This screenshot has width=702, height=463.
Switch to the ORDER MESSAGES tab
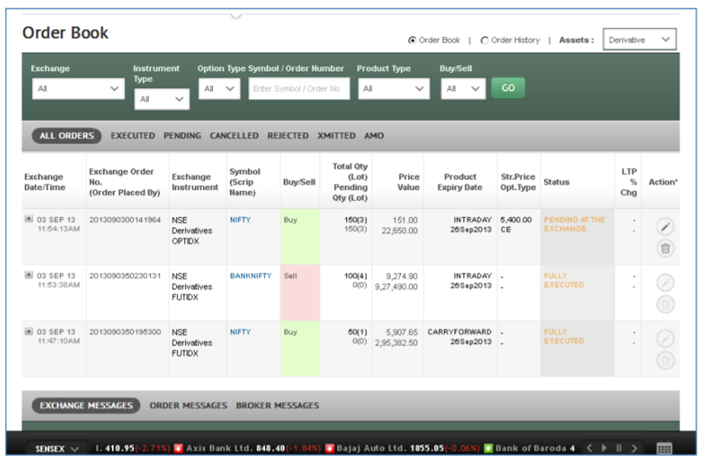tap(188, 406)
